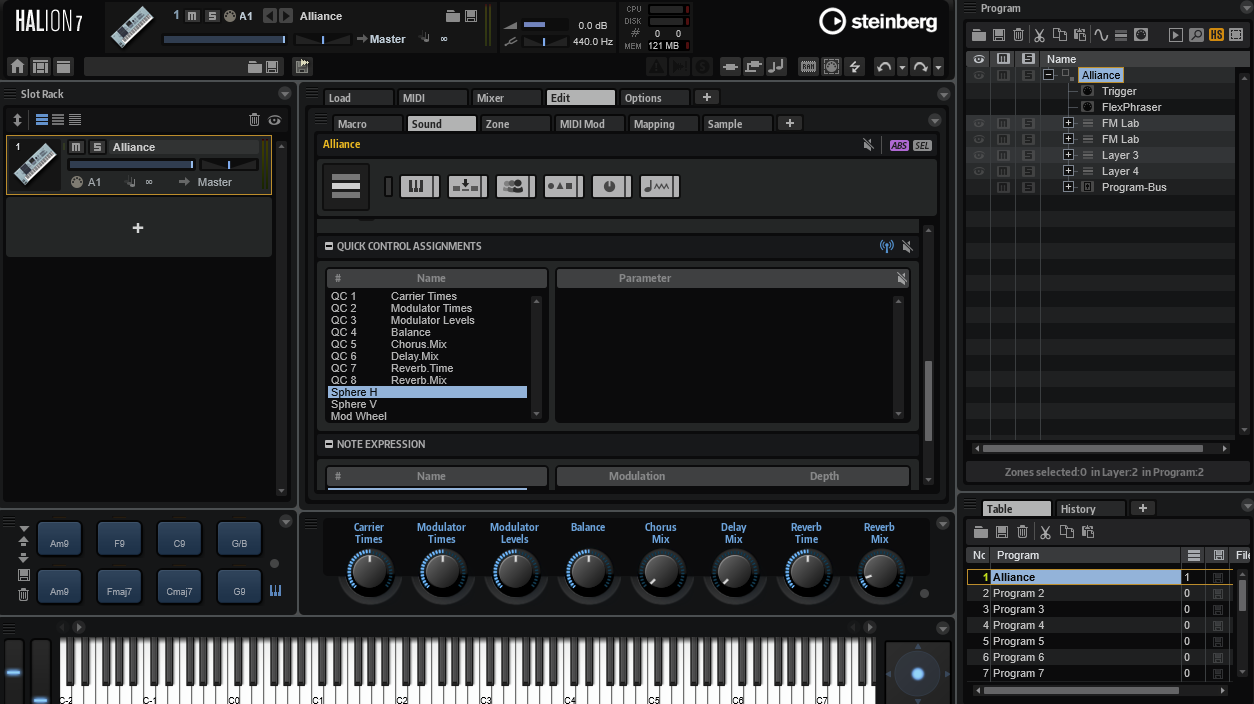
Task: Switch to the History tab
Action: tap(1090, 509)
